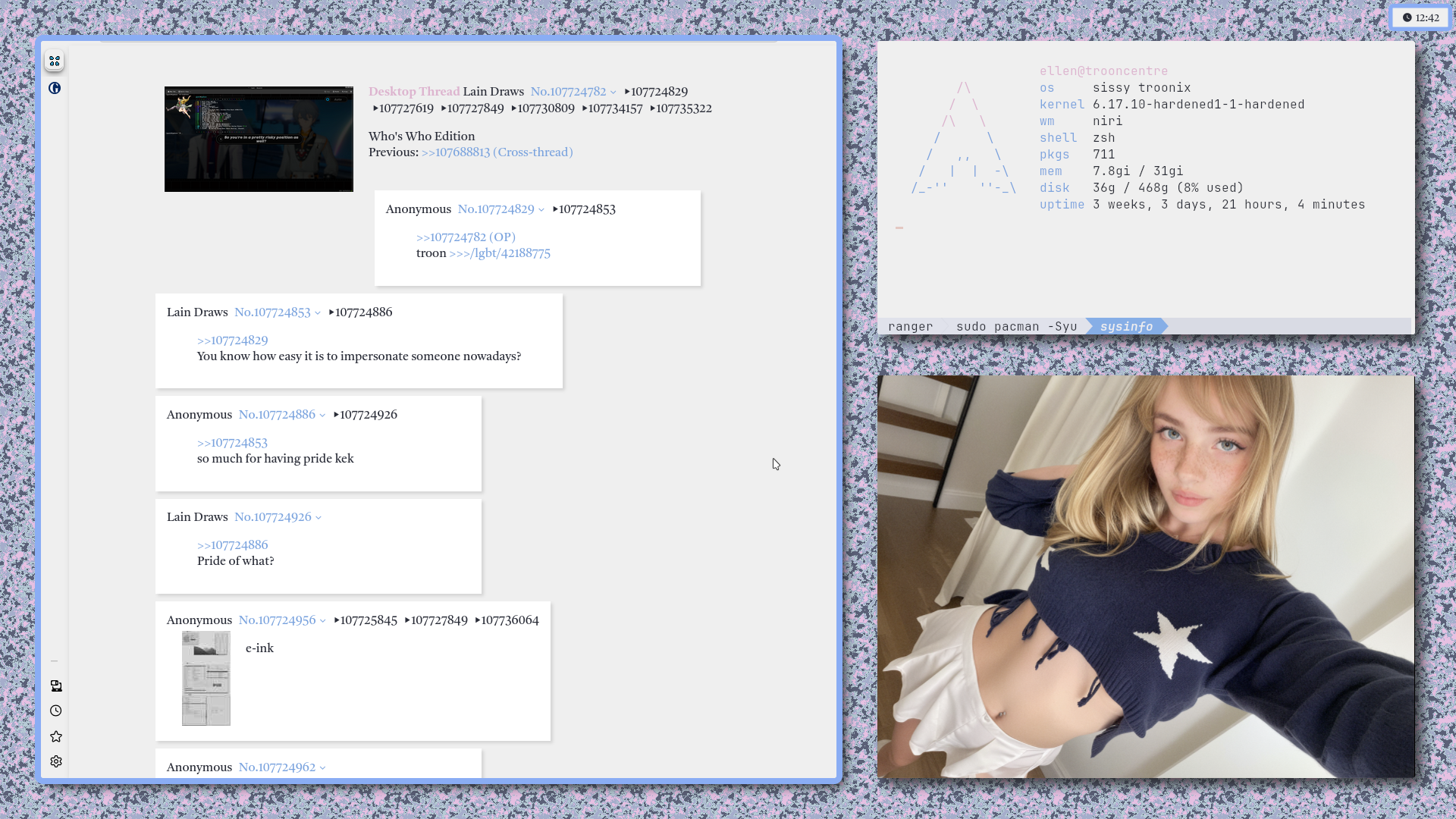Open the e-ink post image thumbnail
This screenshot has width=1456, height=819.
pyautogui.click(x=206, y=678)
